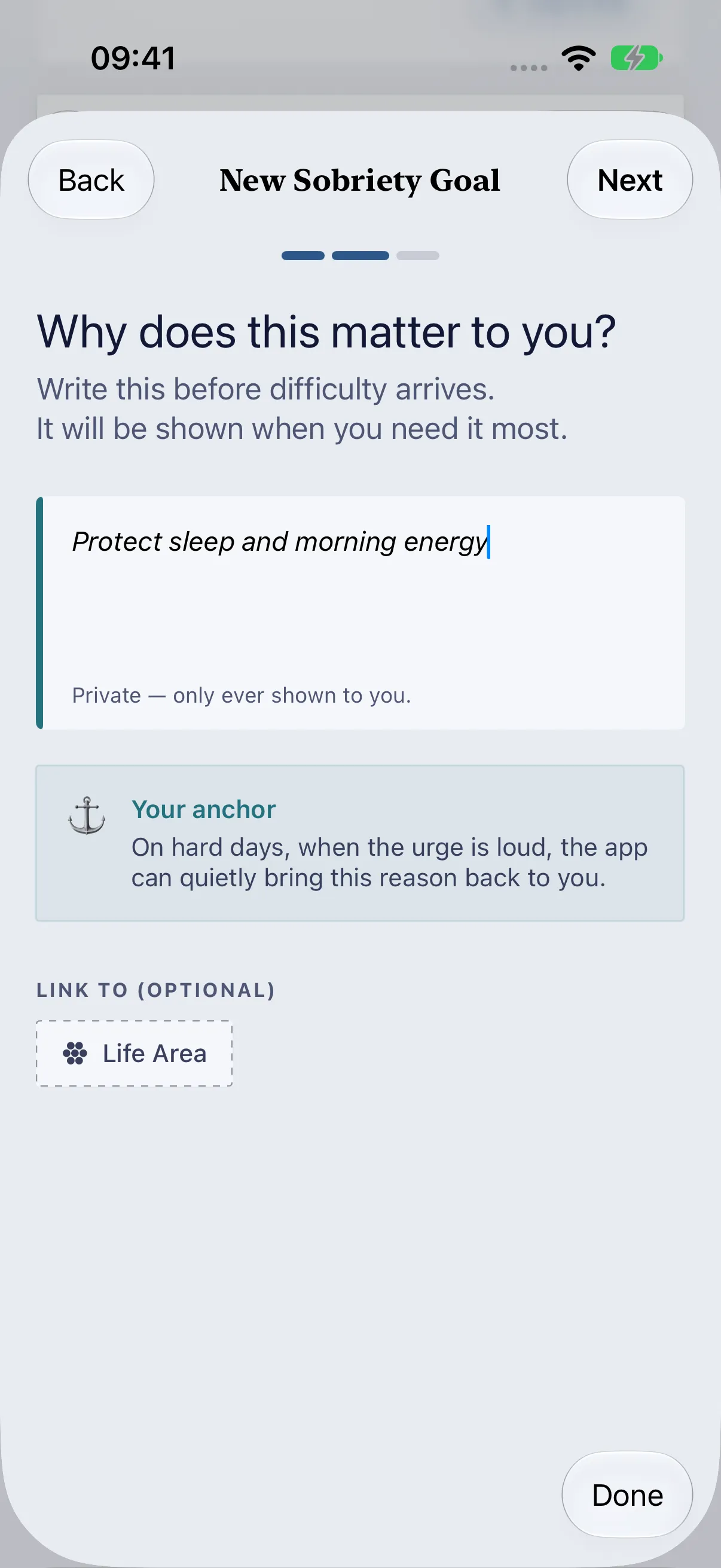Tap the charging battery icon

point(637,59)
